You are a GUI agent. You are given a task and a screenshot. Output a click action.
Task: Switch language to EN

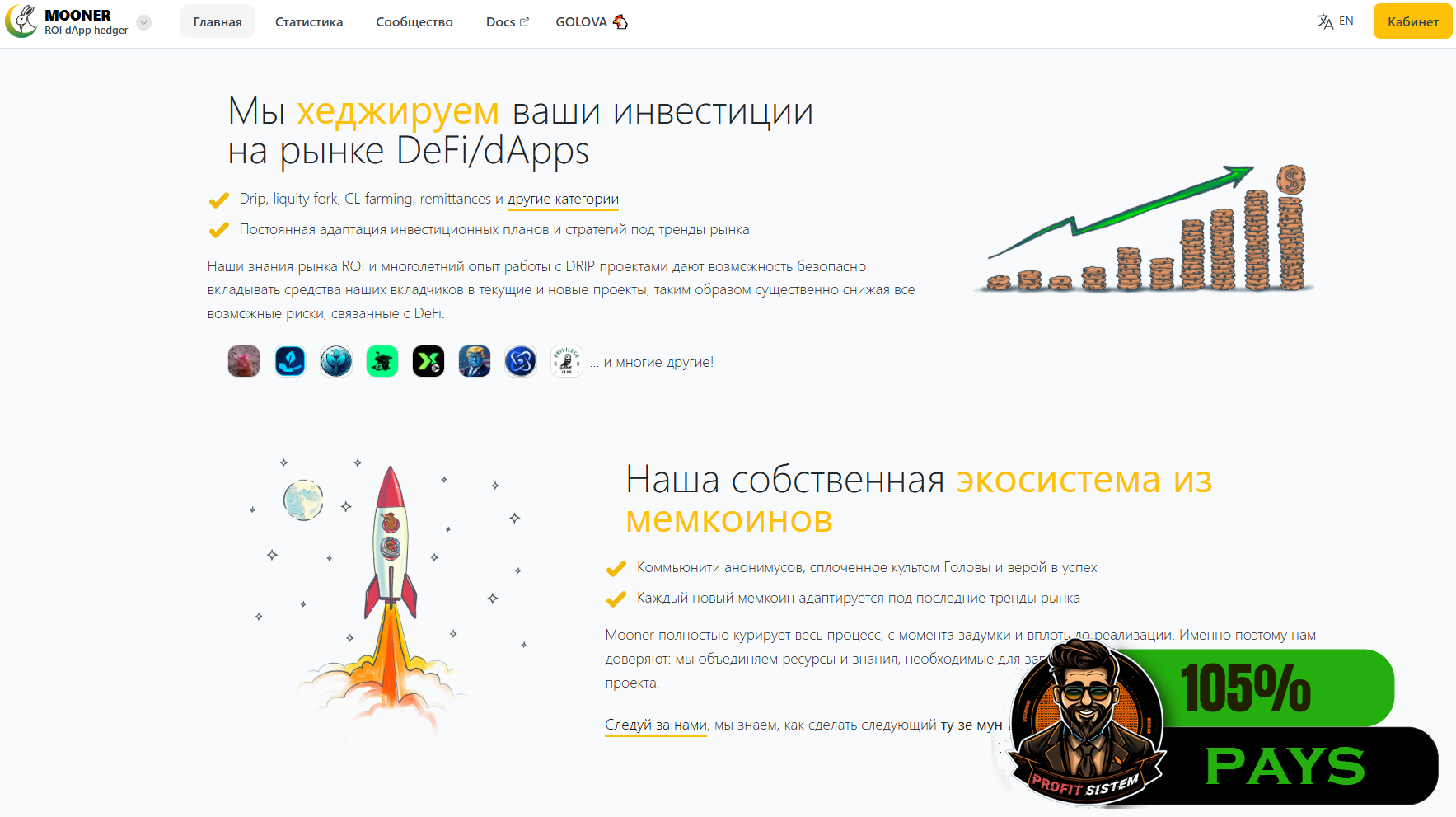tap(1335, 21)
